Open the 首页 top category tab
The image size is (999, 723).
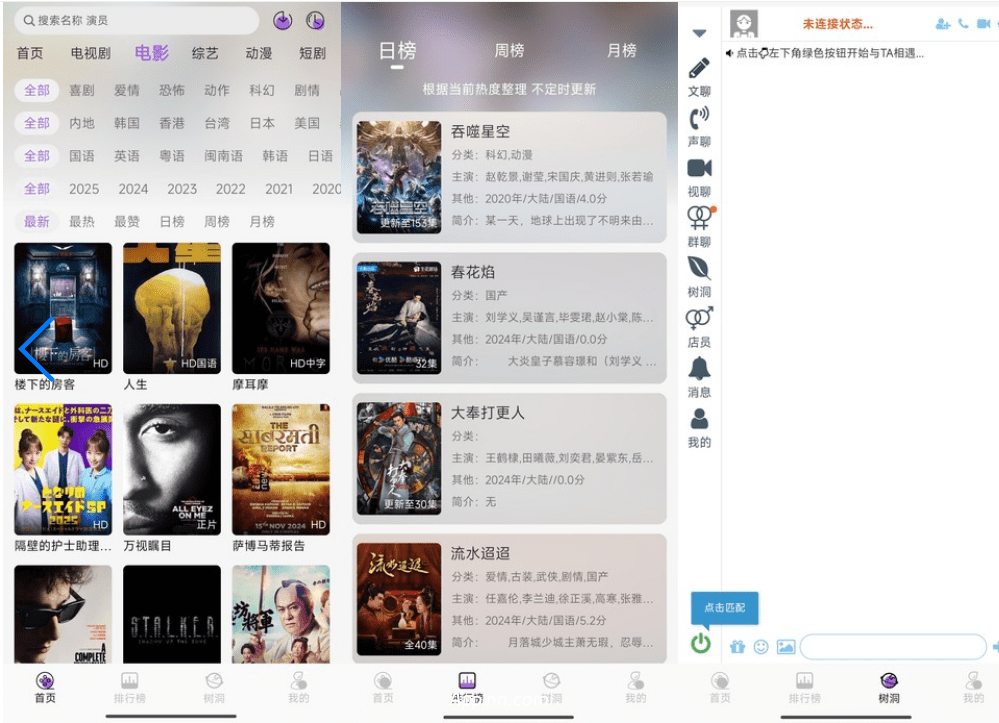pos(30,54)
